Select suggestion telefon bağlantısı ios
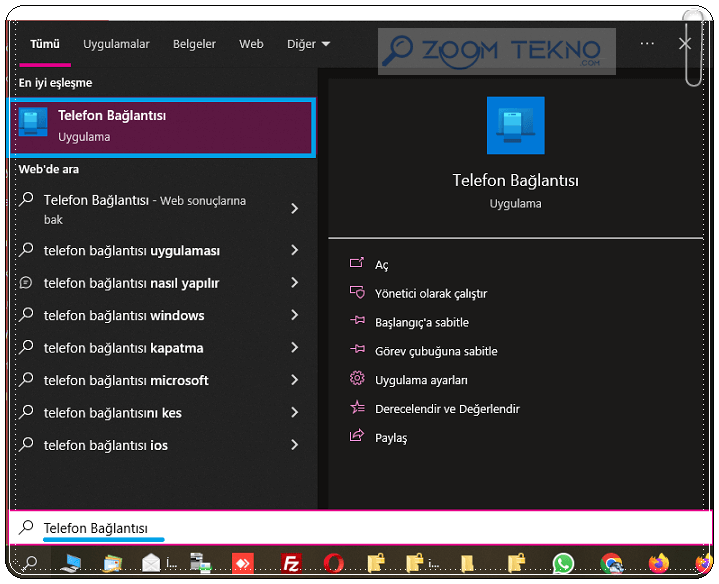The image size is (719, 584). (x=105, y=446)
